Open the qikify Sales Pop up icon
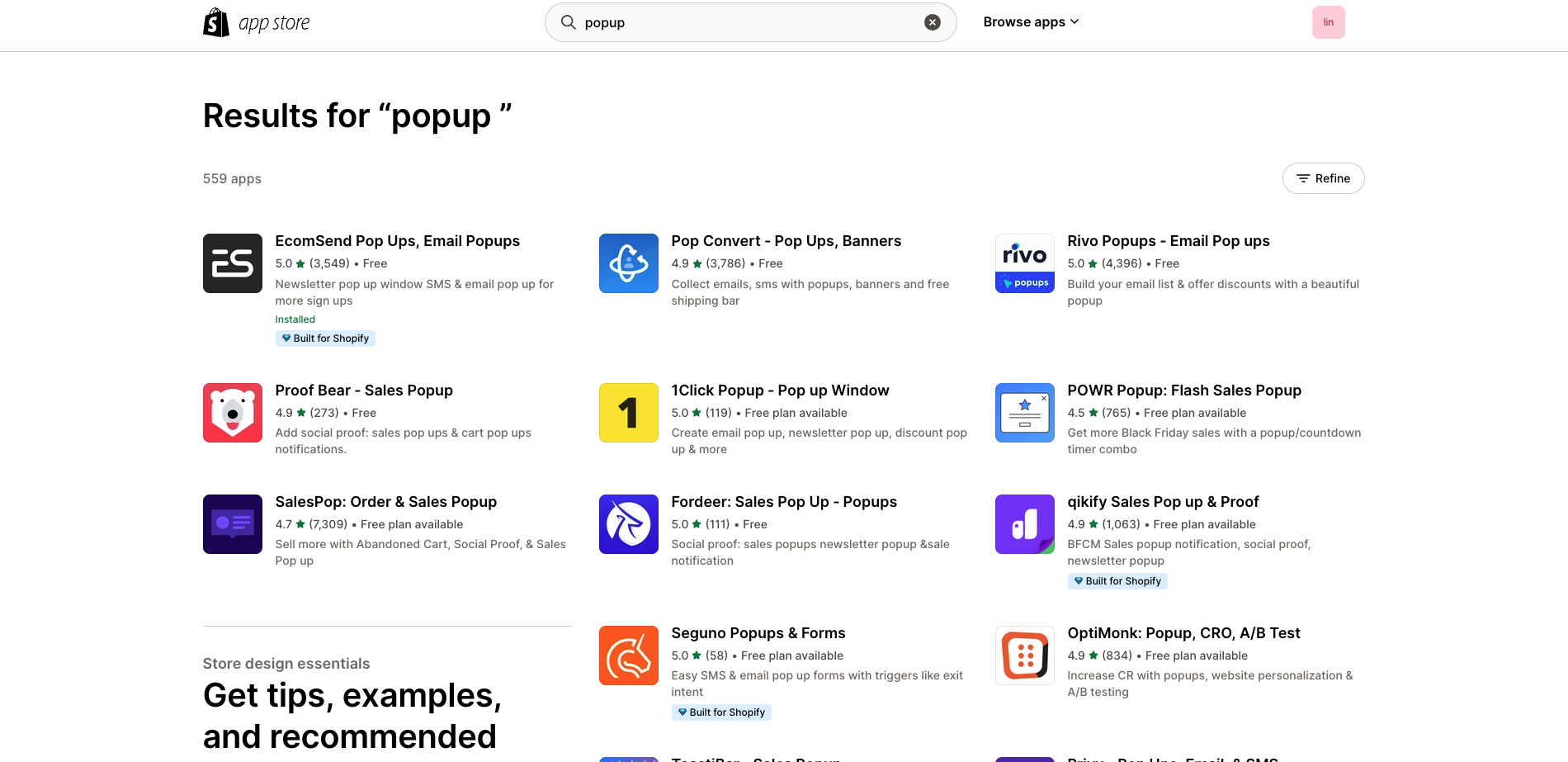Screen dimensions: 1568x762 tap(1025, 524)
